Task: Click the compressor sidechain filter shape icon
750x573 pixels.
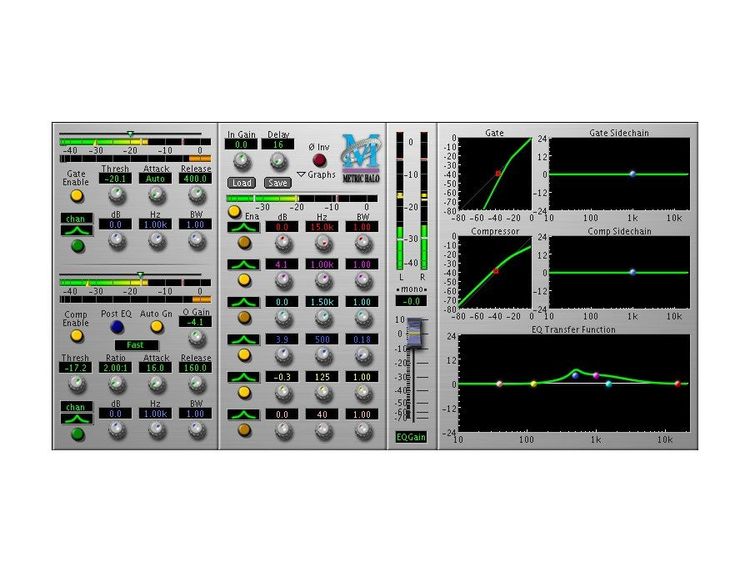Action: point(76,420)
